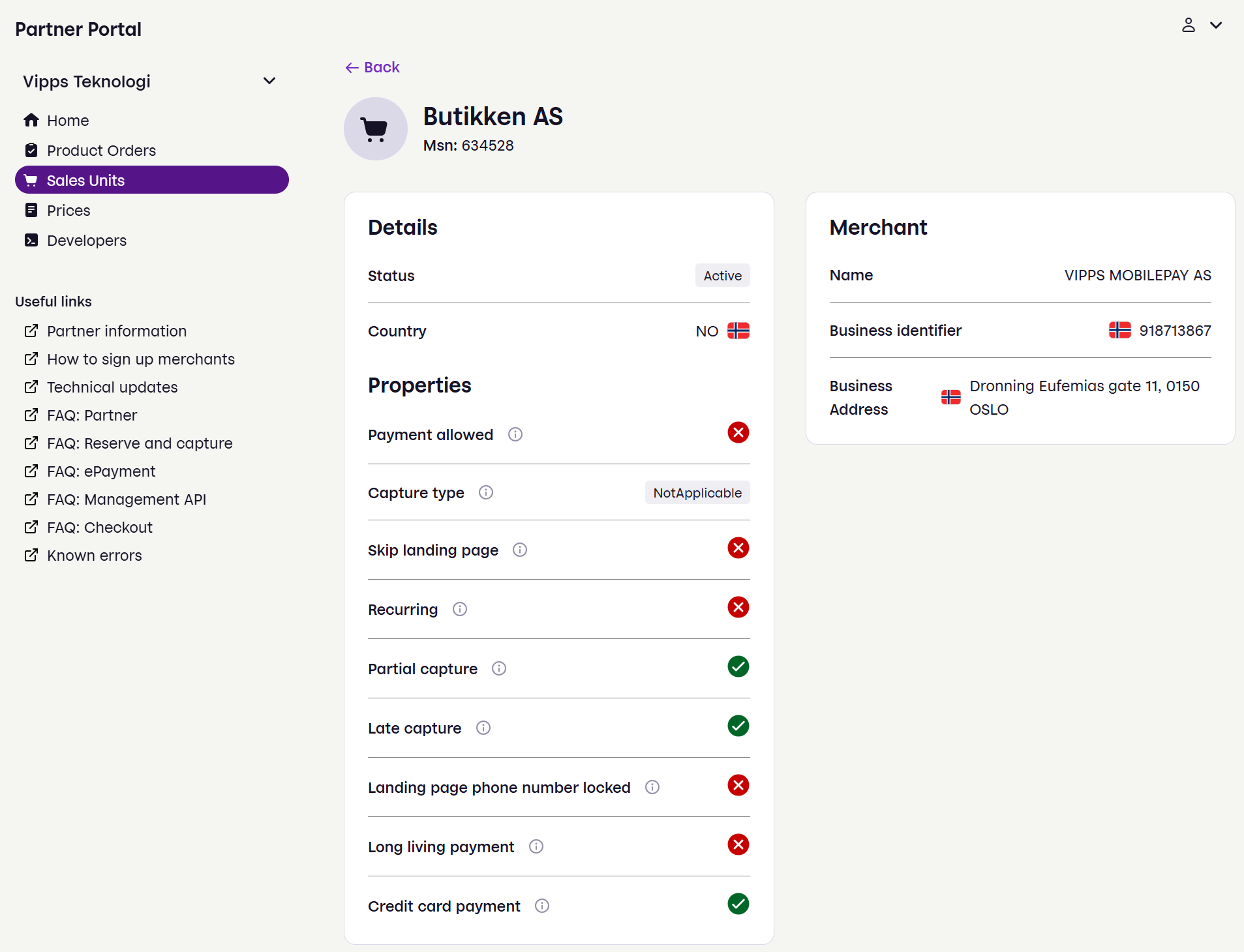Click the terminal icon beside Developers

31,240
